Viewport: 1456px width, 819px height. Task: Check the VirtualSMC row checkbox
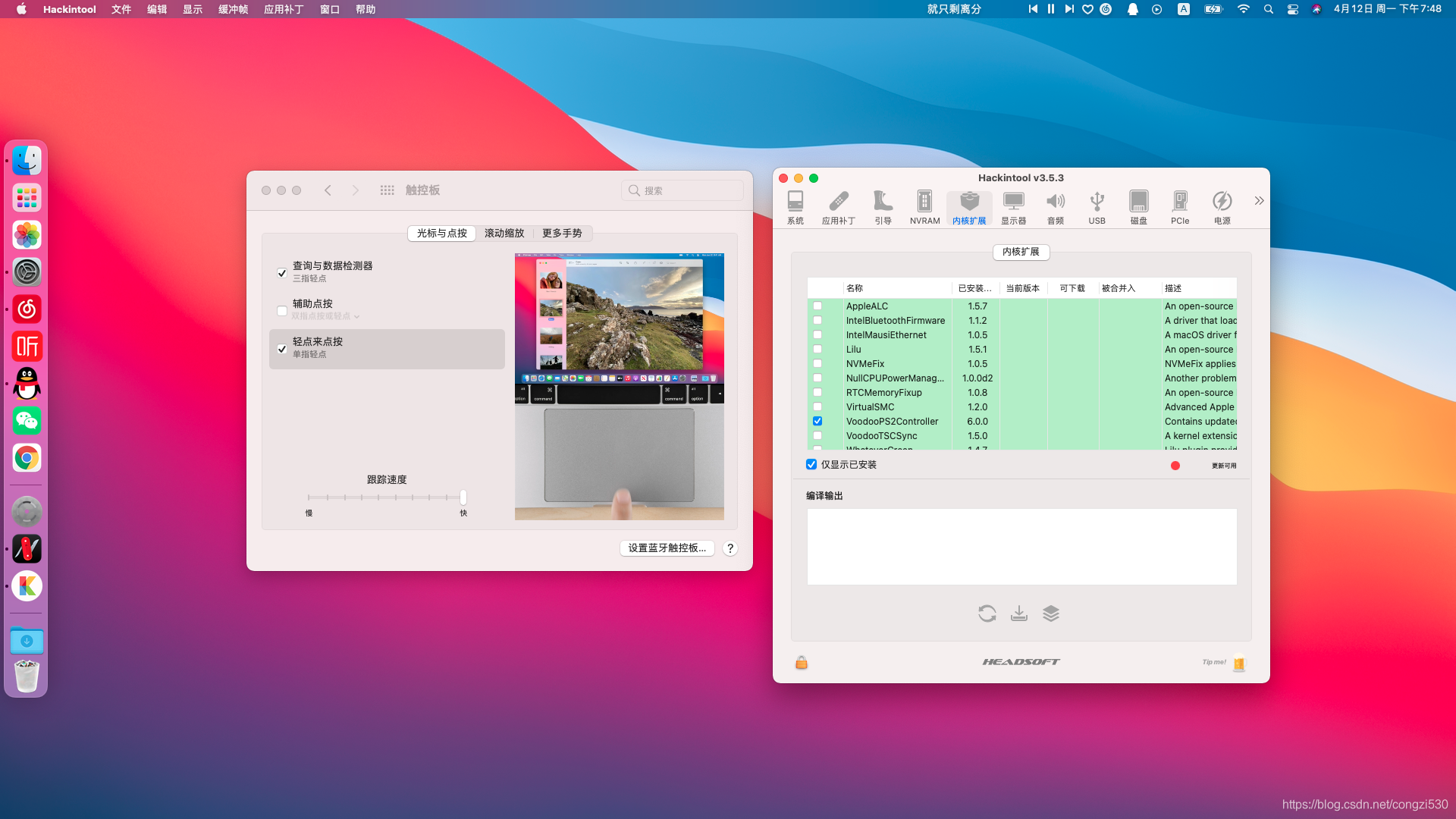tap(817, 407)
